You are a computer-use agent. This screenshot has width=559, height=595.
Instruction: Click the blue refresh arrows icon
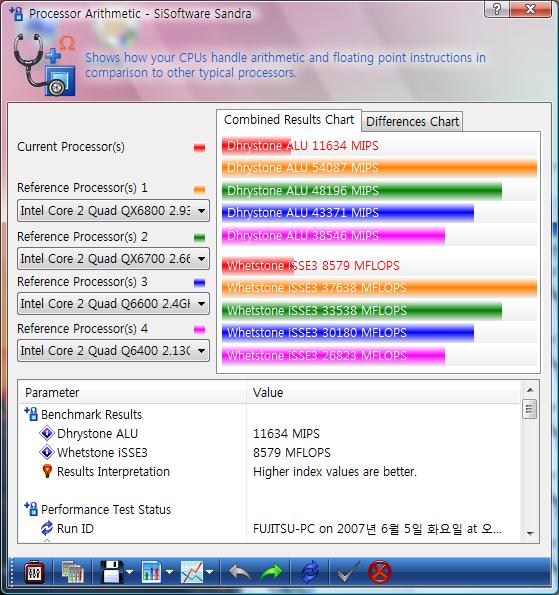(x=310, y=572)
